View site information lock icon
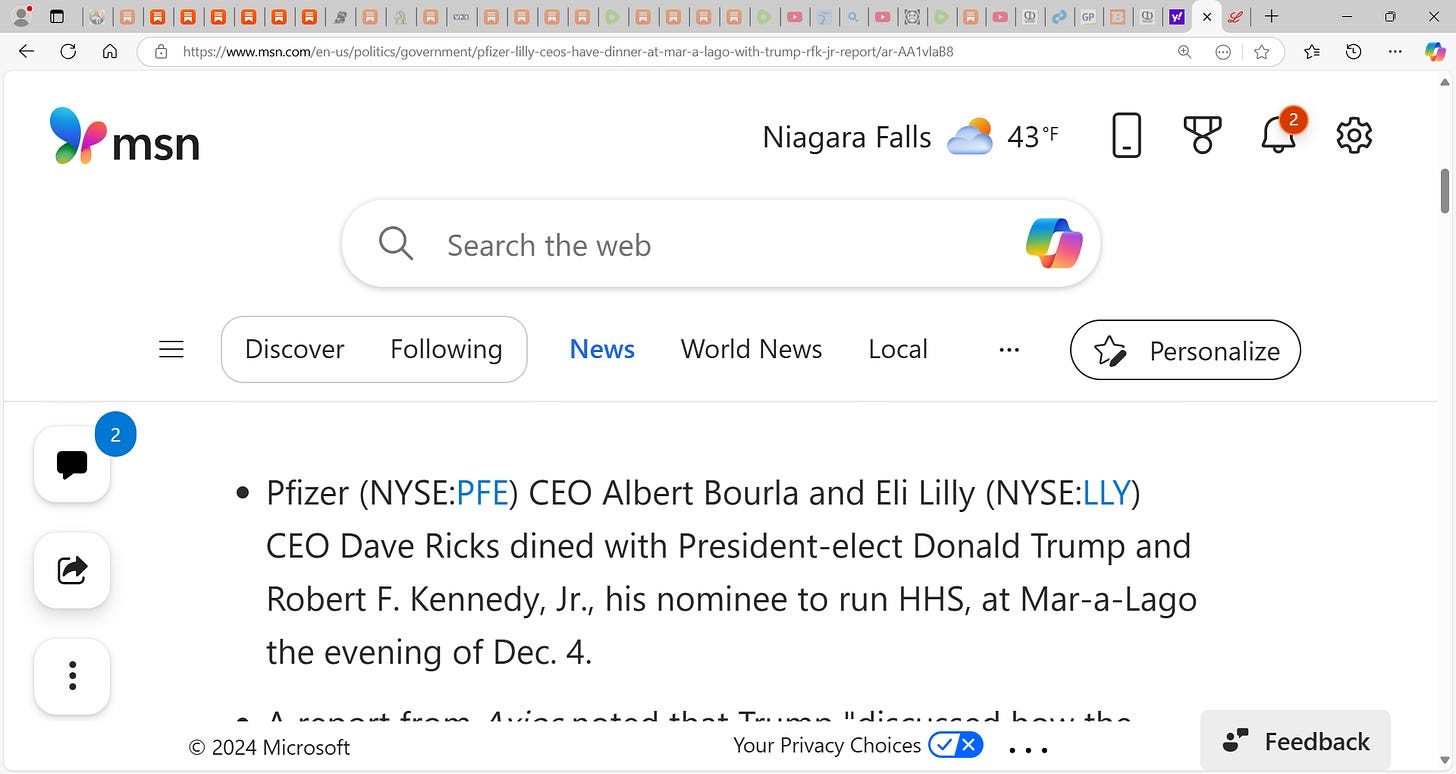Screen dimensions: 1456x774 (160, 52)
